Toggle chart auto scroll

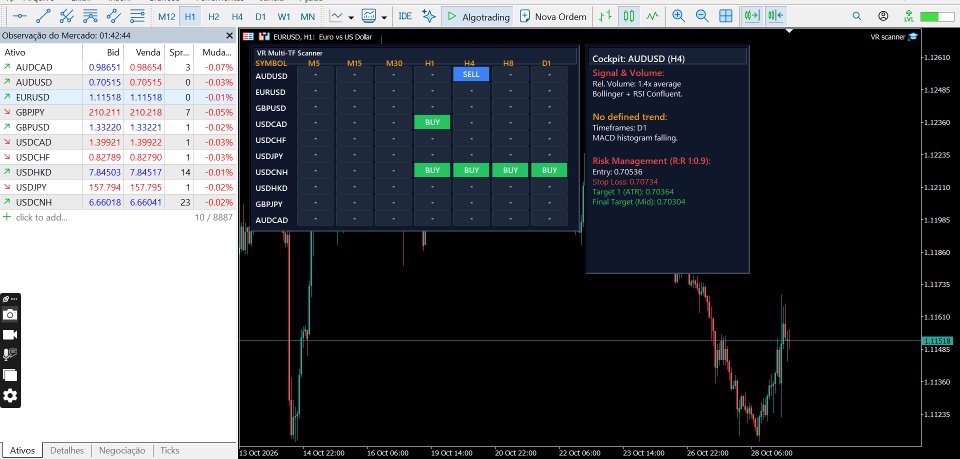click(x=752, y=17)
